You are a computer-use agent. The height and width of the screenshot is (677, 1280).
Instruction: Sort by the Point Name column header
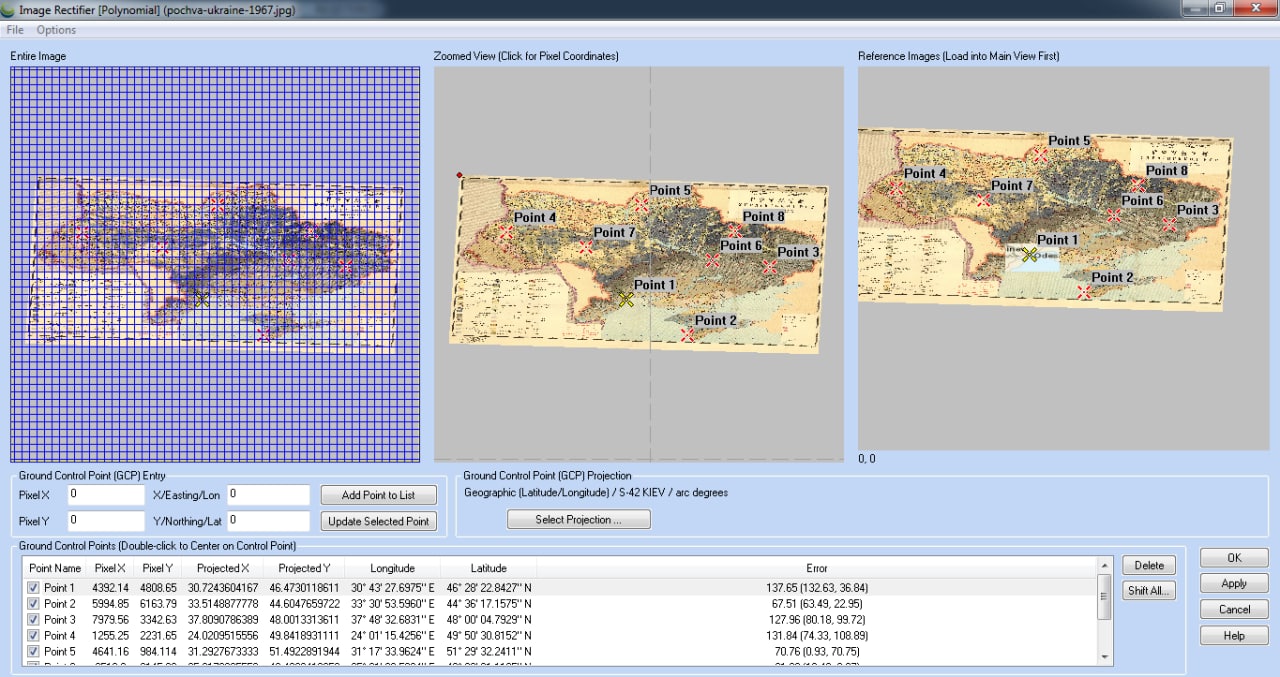(55, 568)
